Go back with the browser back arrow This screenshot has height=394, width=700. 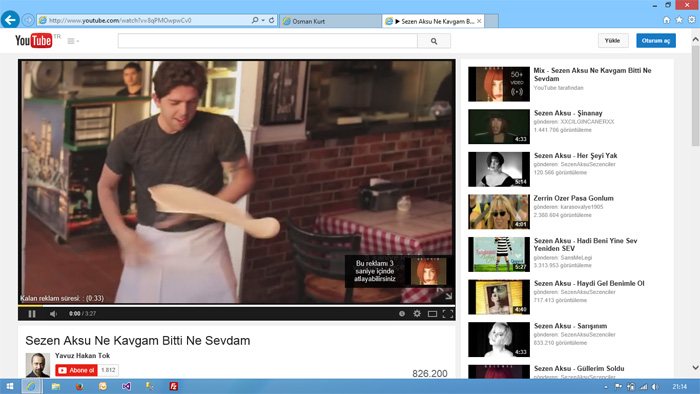[x=10, y=20]
